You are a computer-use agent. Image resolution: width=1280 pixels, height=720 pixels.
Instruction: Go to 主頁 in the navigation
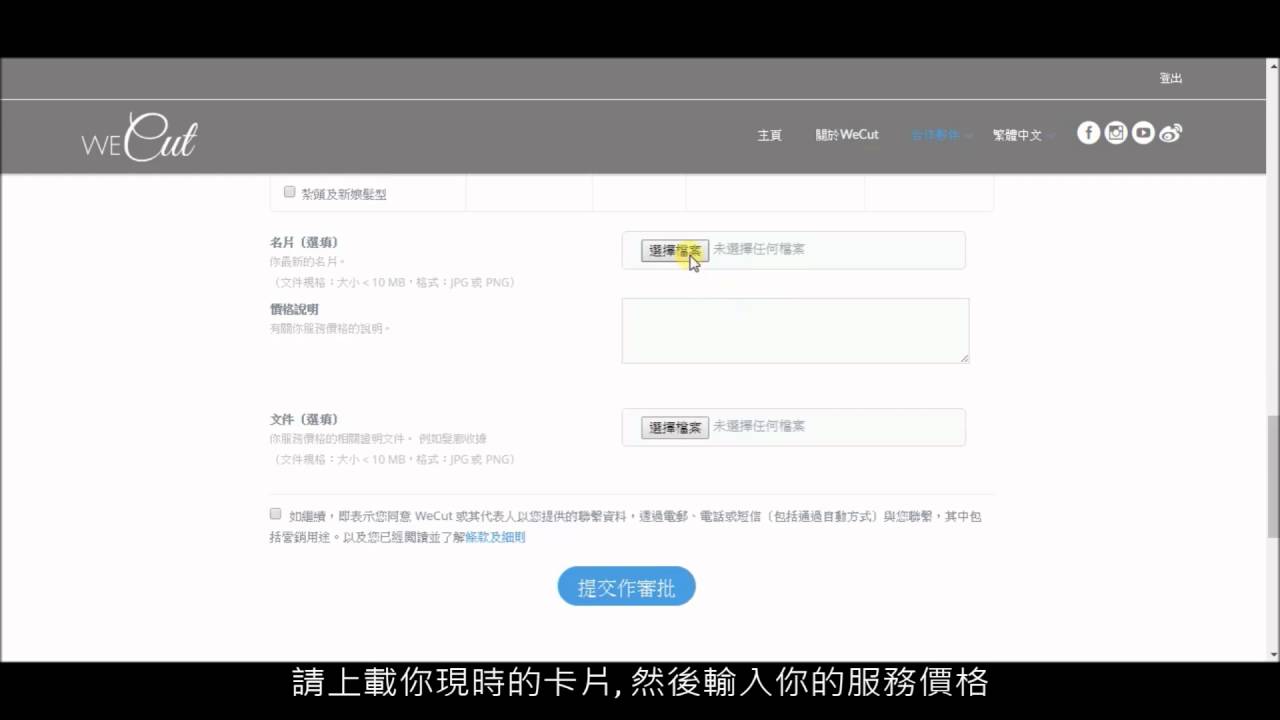(769, 135)
